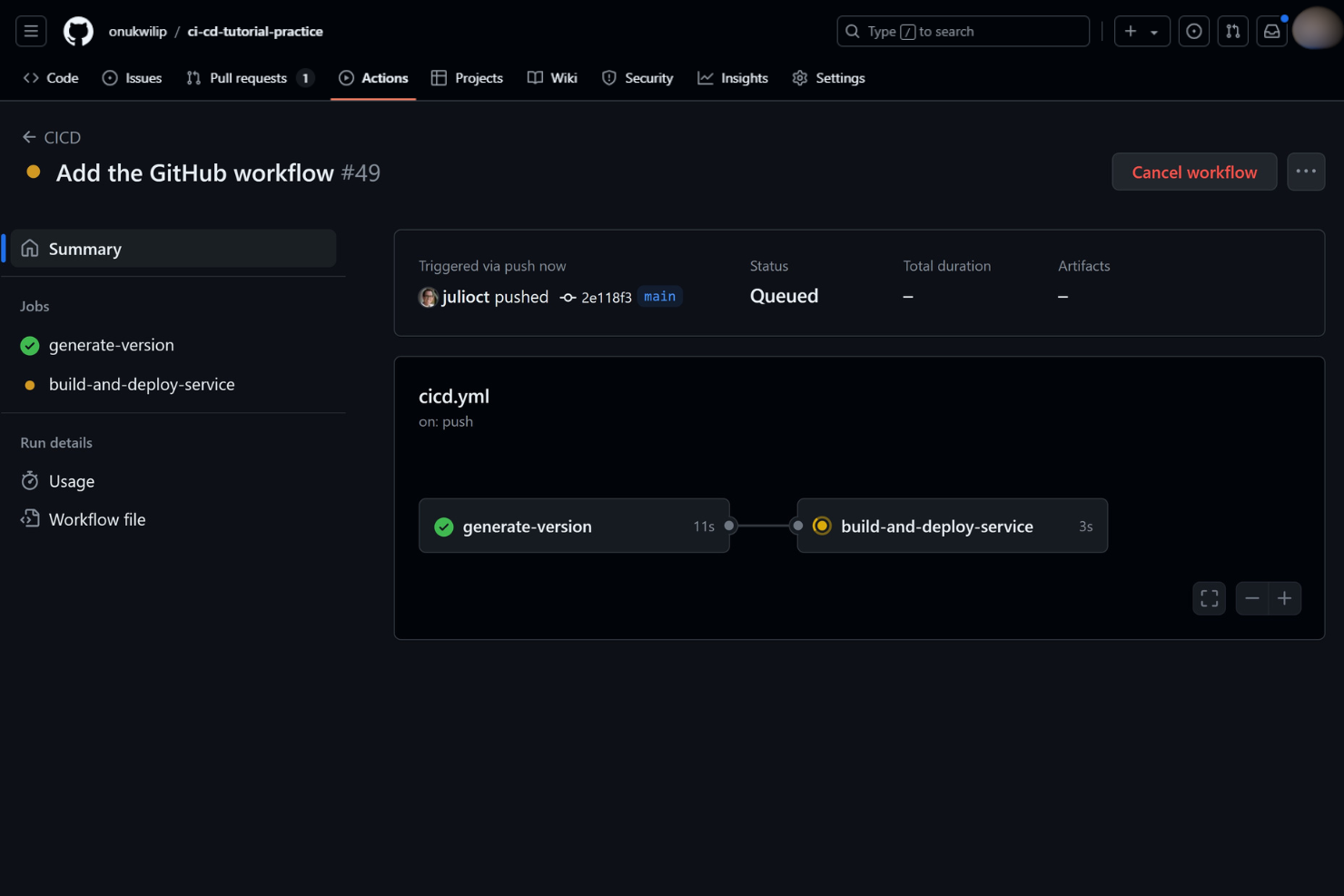1344x896 pixels.
Task: Expand the workflow graph to fullscreen
Action: (x=1209, y=597)
